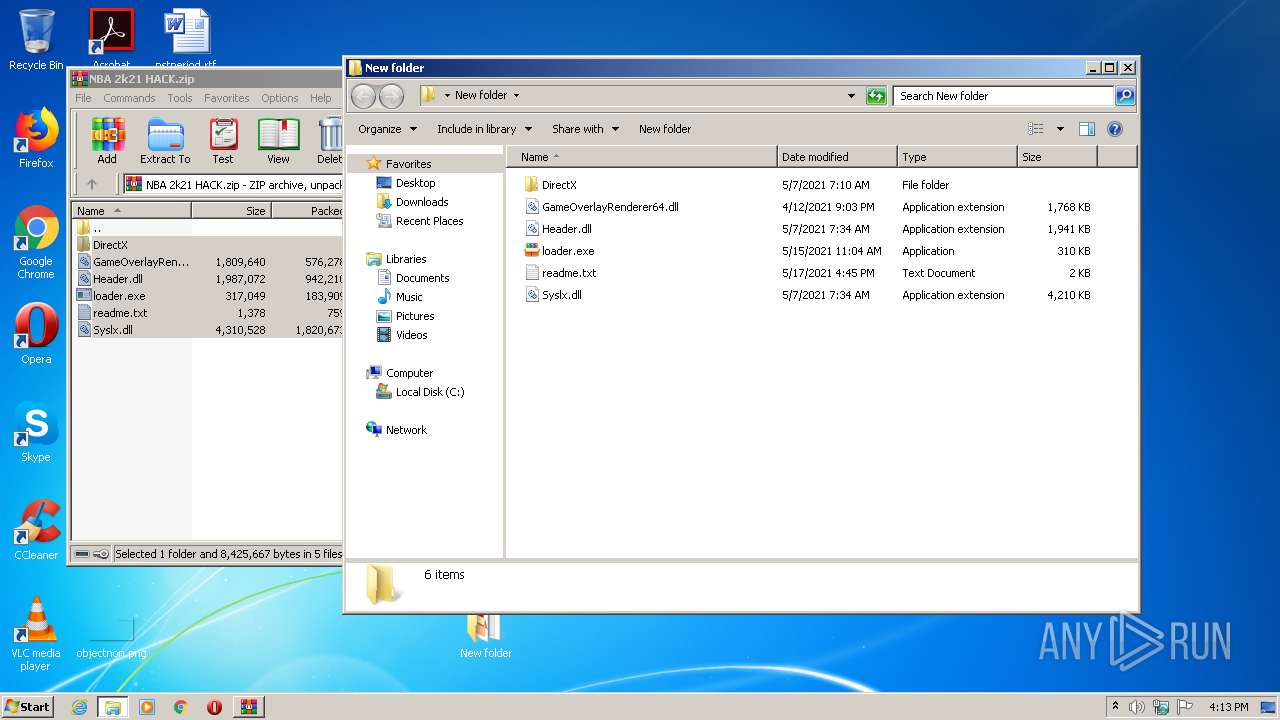Screen dimensions: 1280x720
Task: Open Include in library dropdown
Action: [x=484, y=129]
